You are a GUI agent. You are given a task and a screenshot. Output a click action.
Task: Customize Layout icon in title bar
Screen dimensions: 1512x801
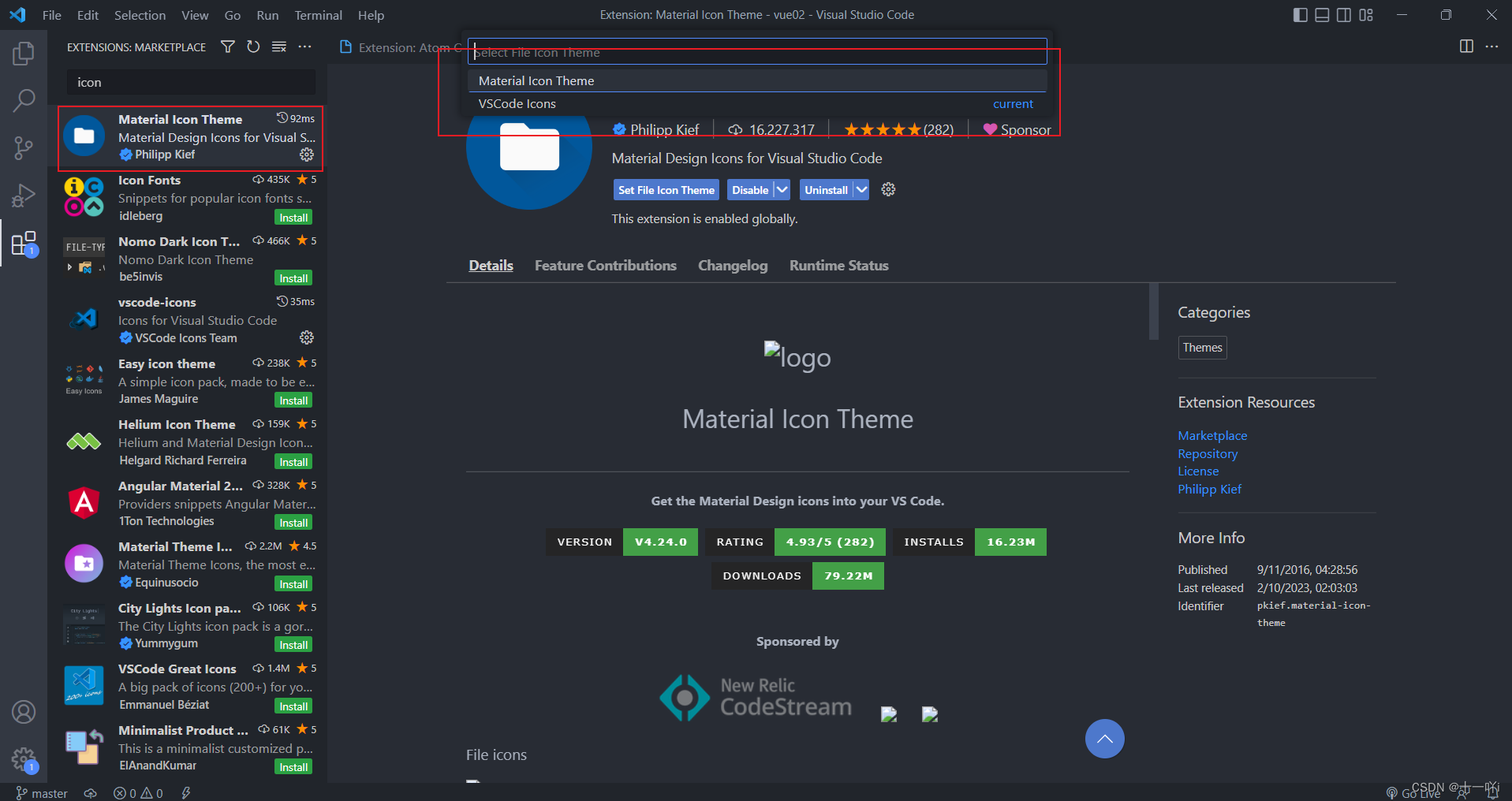[x=1366, y=15]
